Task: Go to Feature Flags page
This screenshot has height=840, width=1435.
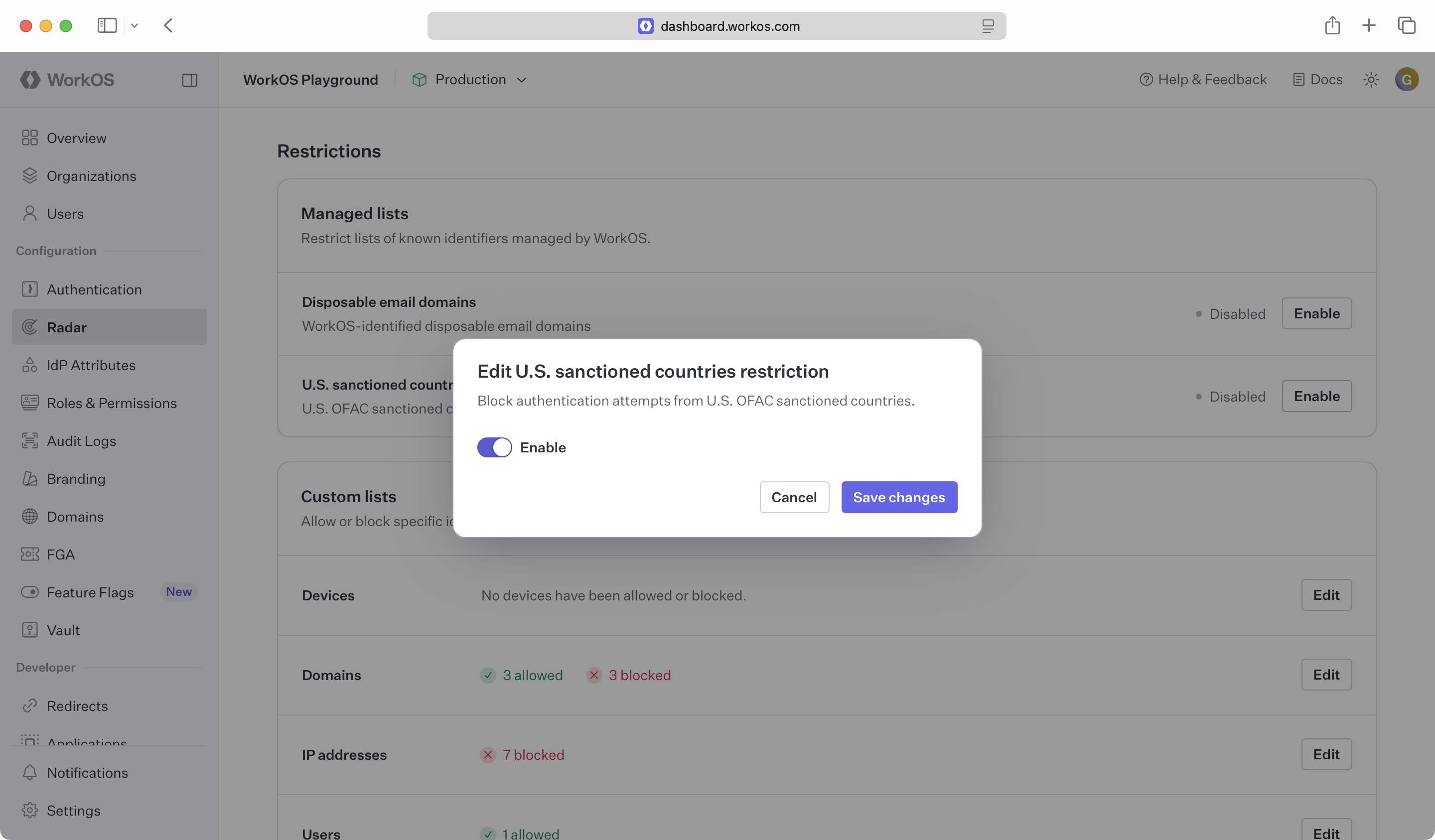Action: [90, 592]
